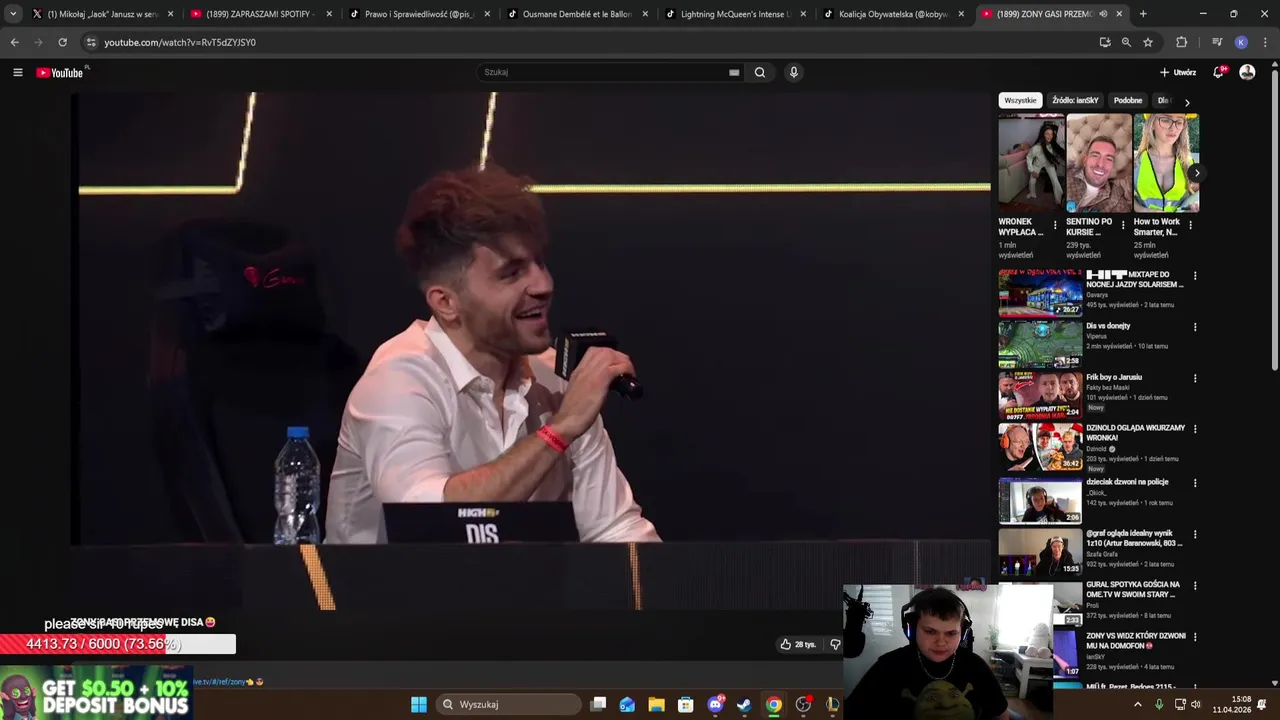Show hidden system tray icons

[x=1137, y=704]
